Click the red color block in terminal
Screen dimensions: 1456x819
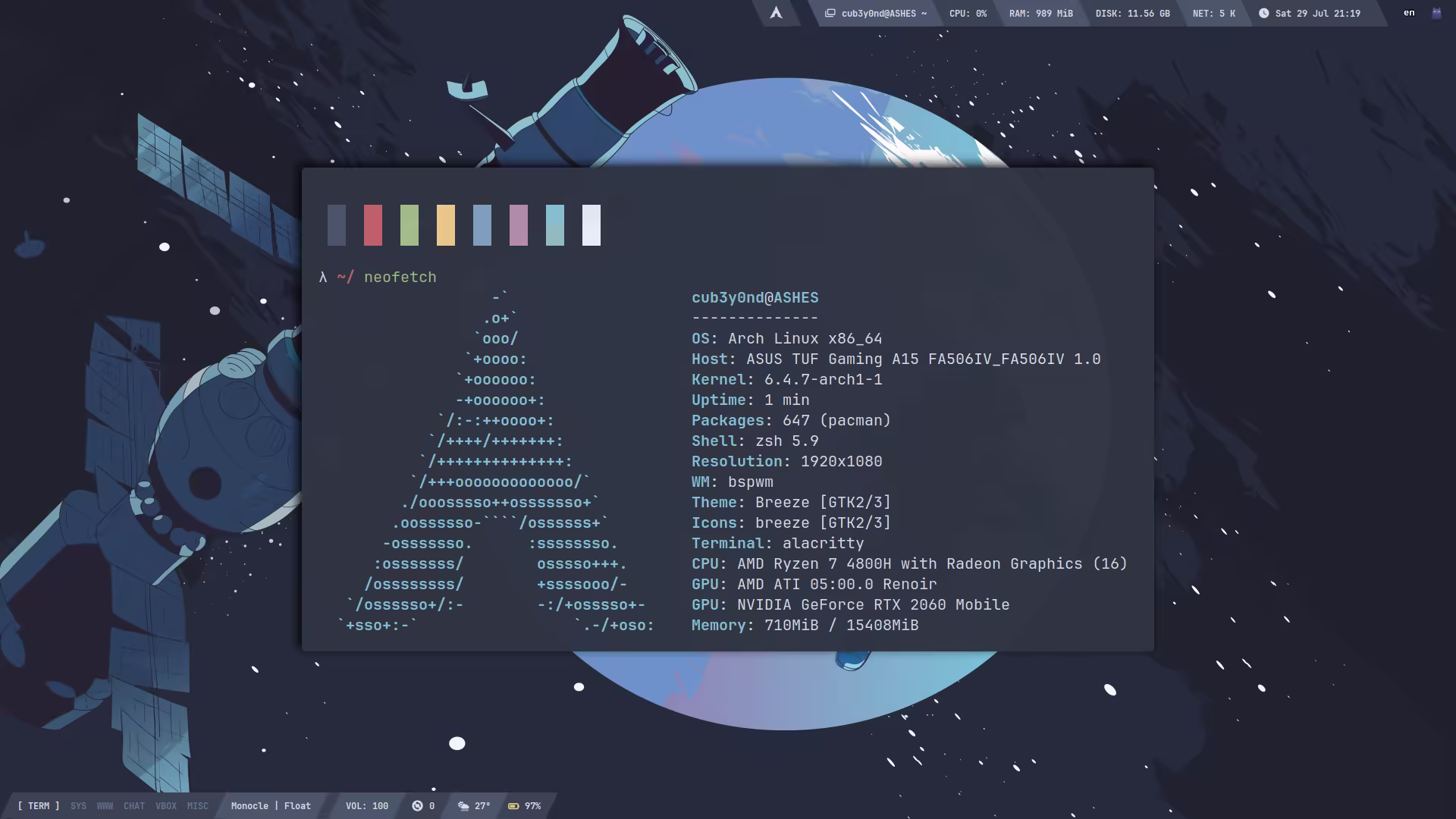pos(372,224)
